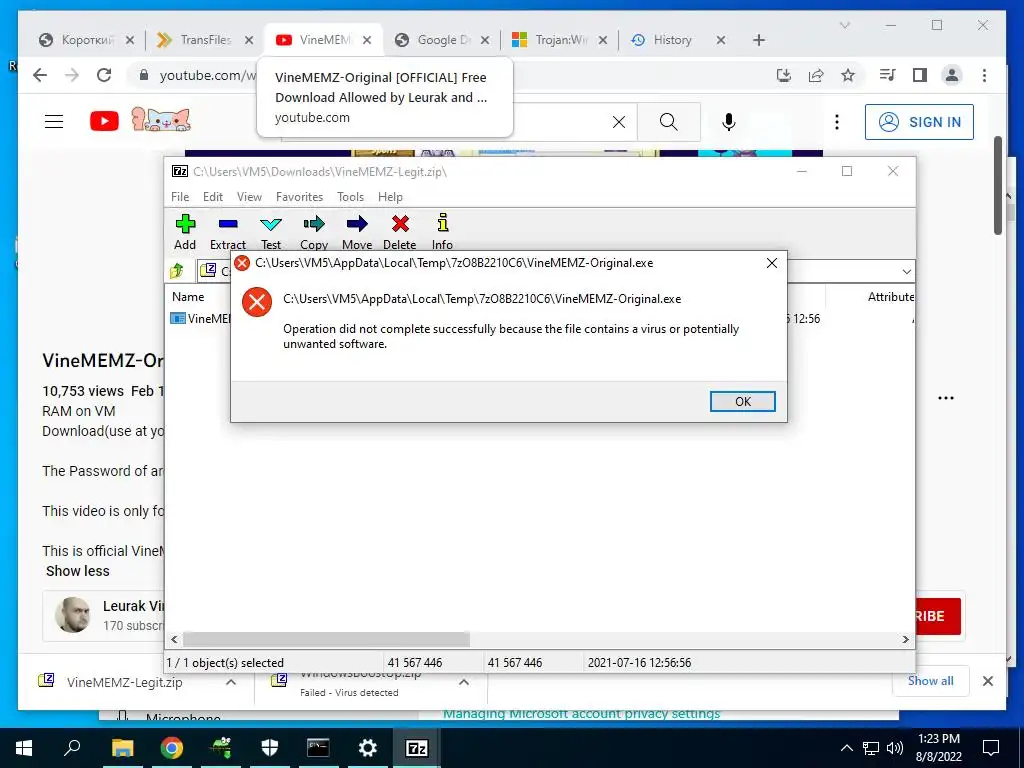The height and width of the screenshot is (768, 1024).
Task: Open the 7-Zip View menu
Action: [249, 197]
